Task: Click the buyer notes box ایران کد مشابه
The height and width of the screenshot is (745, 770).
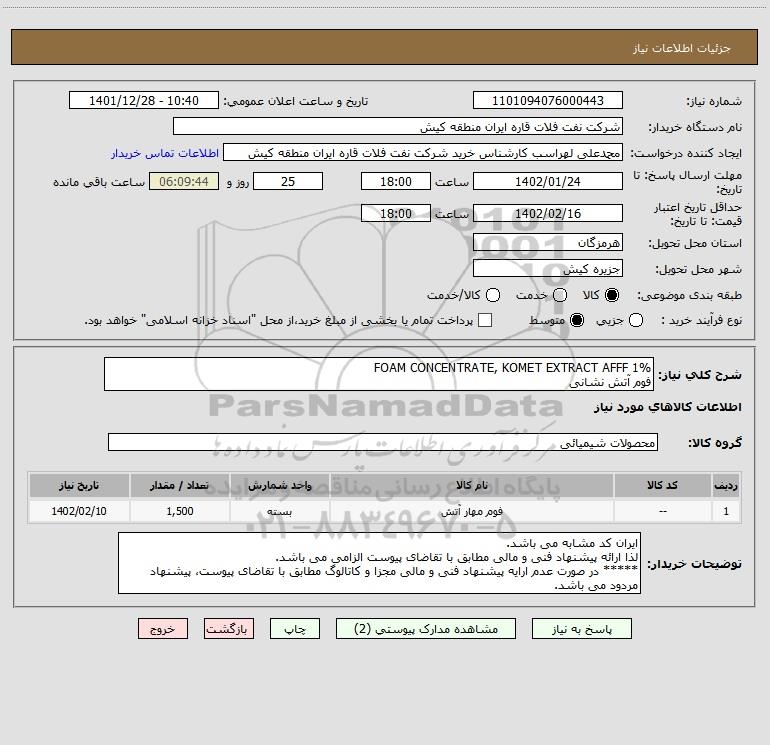Action: click(x=379, y=563)
